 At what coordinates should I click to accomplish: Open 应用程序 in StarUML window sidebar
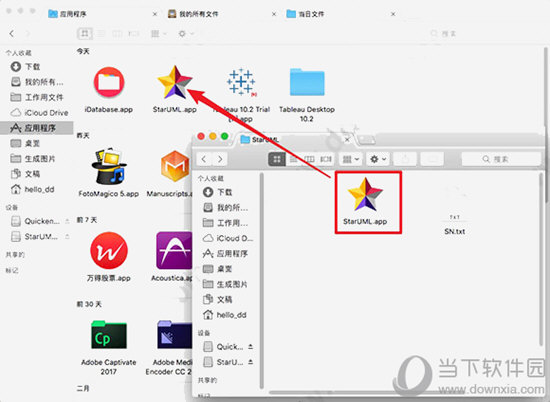(226, 253)
